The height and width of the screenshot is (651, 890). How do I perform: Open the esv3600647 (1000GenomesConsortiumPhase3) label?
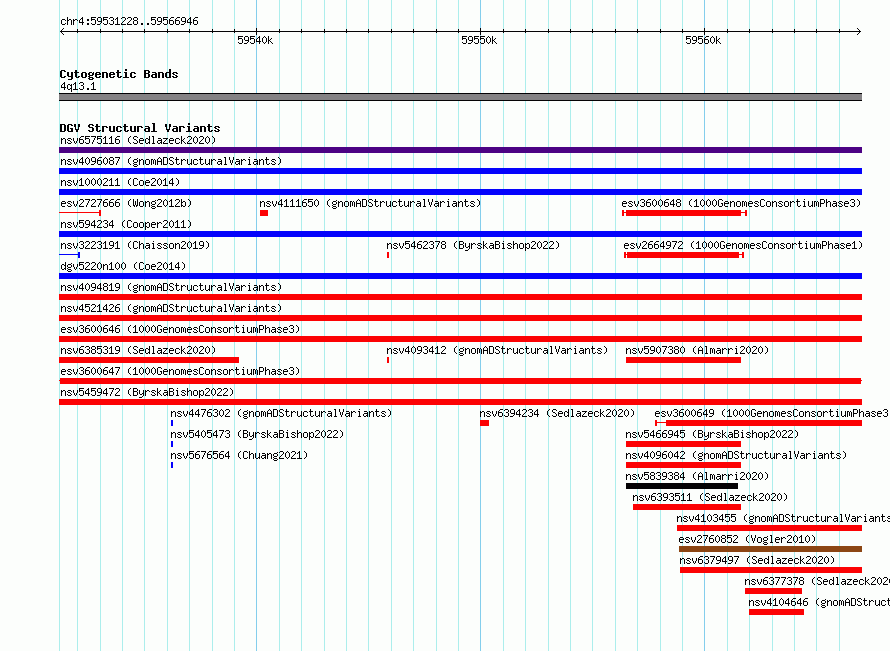coord(180,371)
